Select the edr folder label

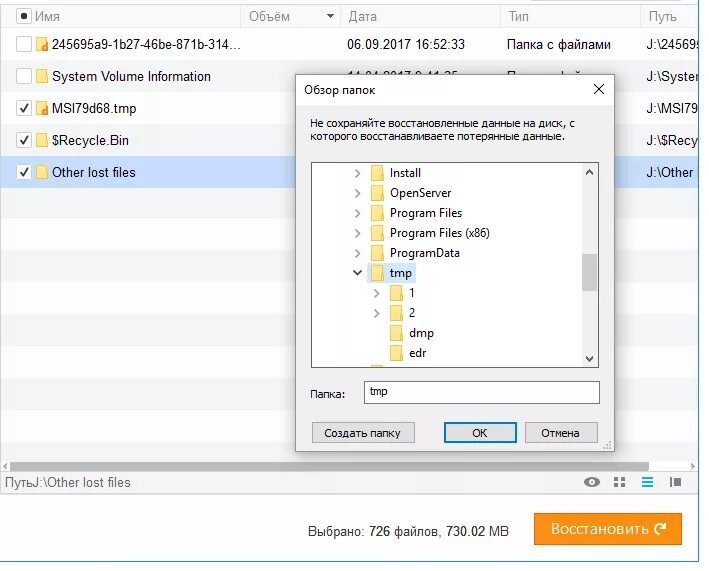[417, 353]
